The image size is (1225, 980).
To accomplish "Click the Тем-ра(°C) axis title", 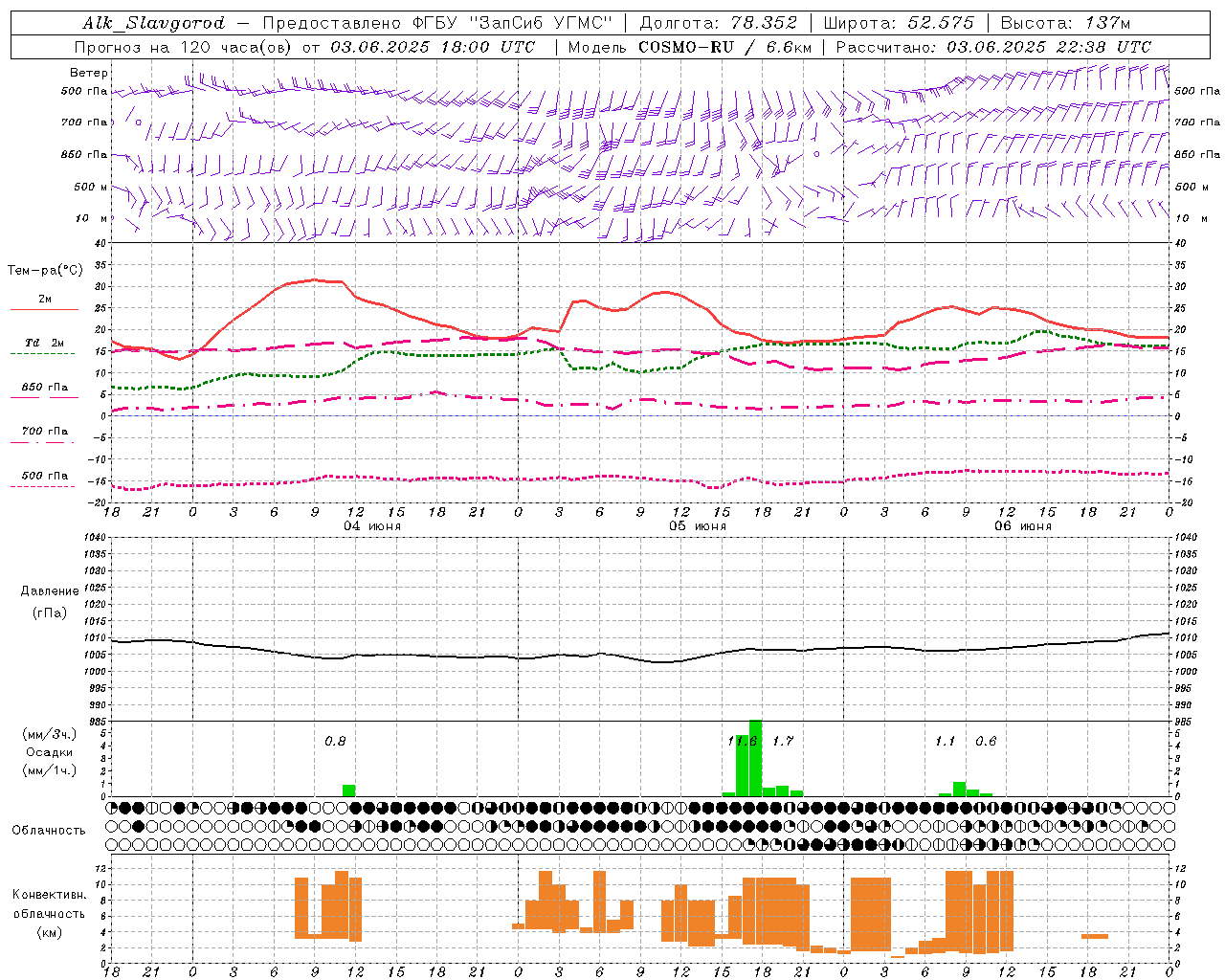I will click(45, 271).
